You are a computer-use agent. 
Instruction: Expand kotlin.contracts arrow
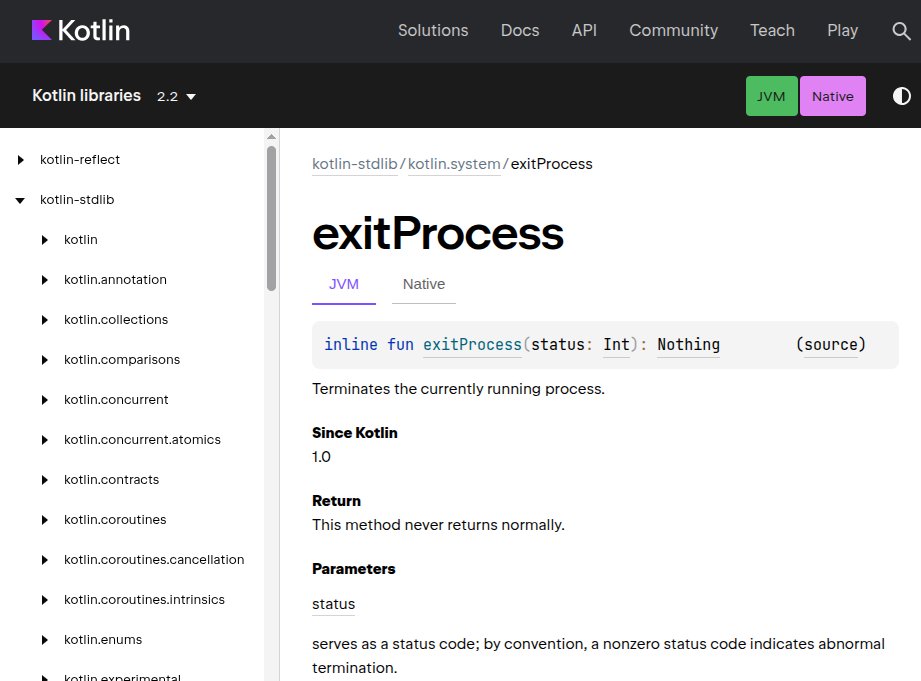(x=45, y=480)
